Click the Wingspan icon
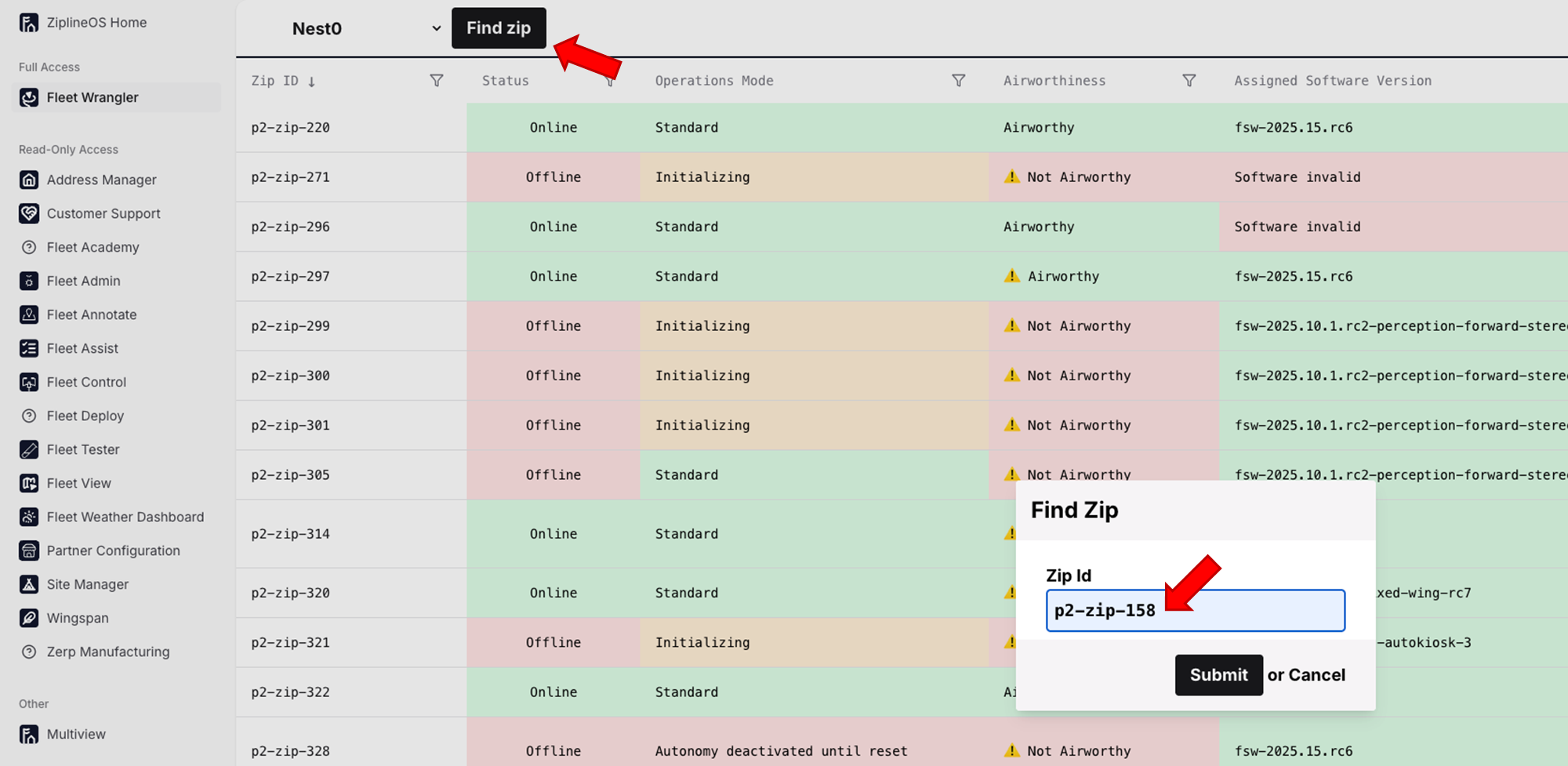1568x766 pixels. [29, 618]
